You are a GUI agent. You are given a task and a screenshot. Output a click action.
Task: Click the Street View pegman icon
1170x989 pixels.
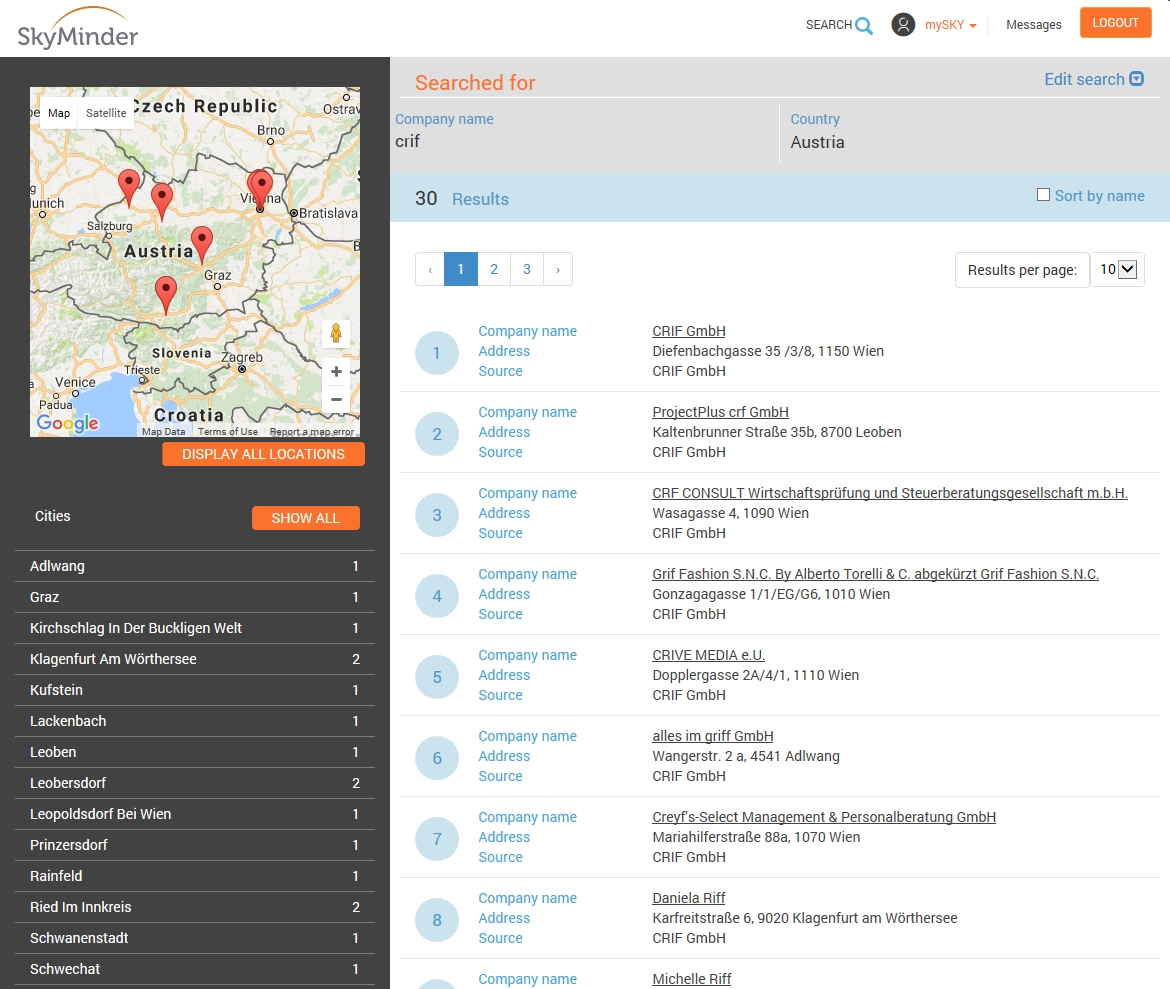(336, 333)
